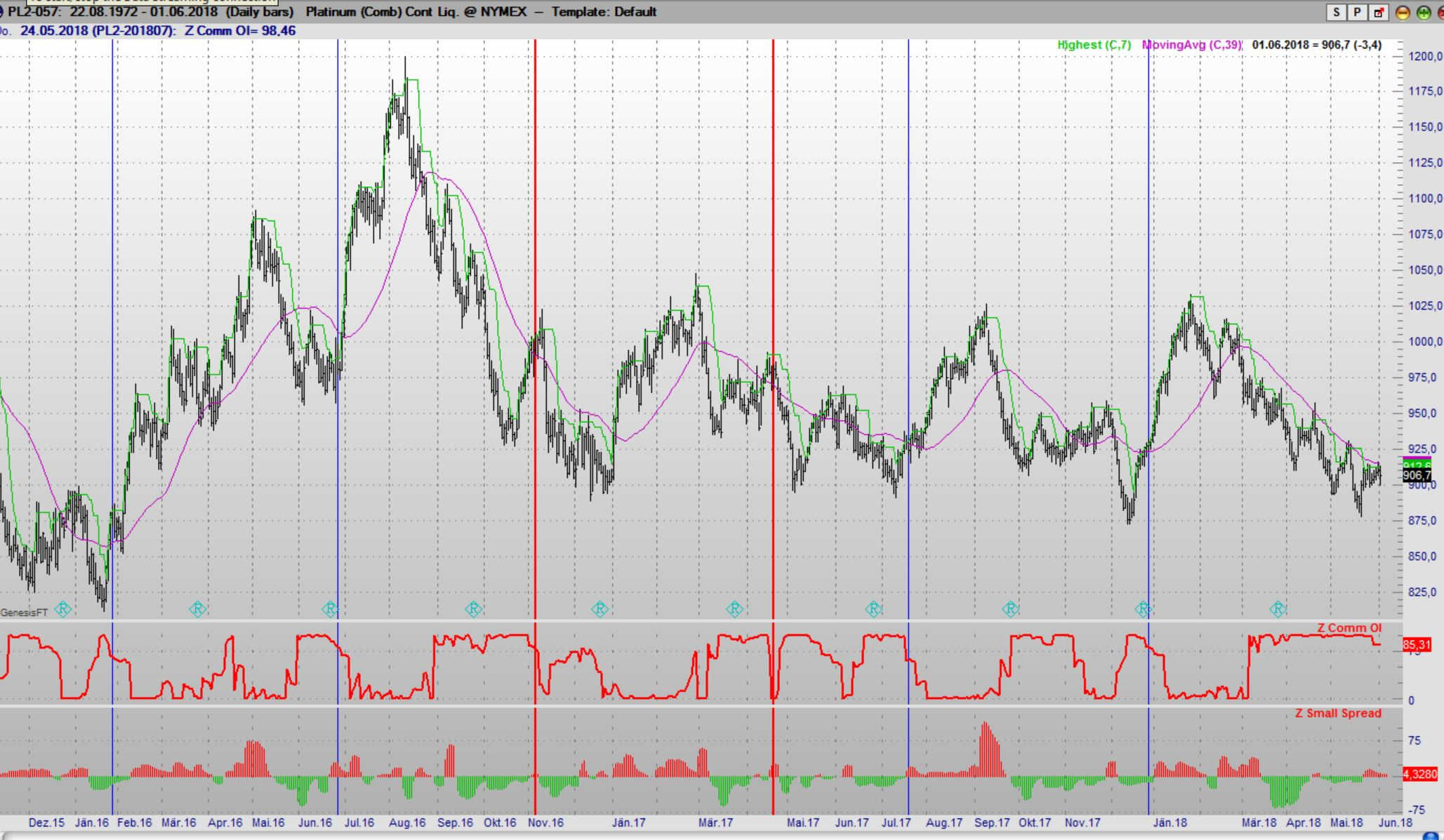
Task: Click the teal R rollover marker near Sep.16
Action: click(x=475, y=610)
